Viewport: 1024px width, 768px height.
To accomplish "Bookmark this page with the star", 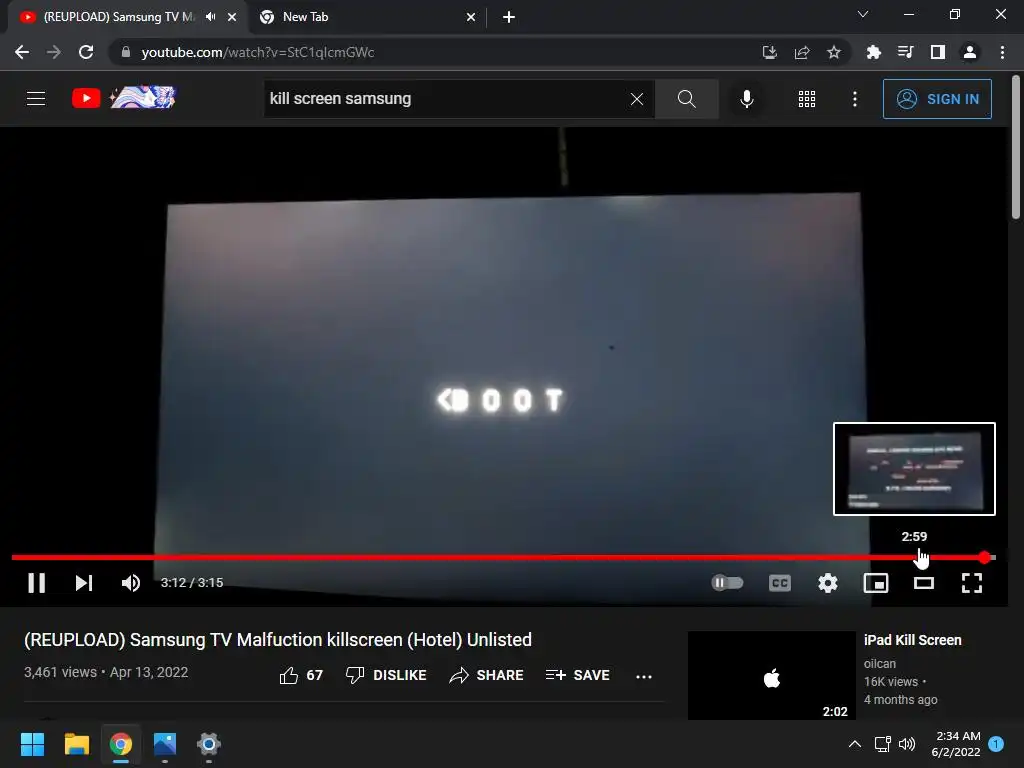I will [833, 52].
